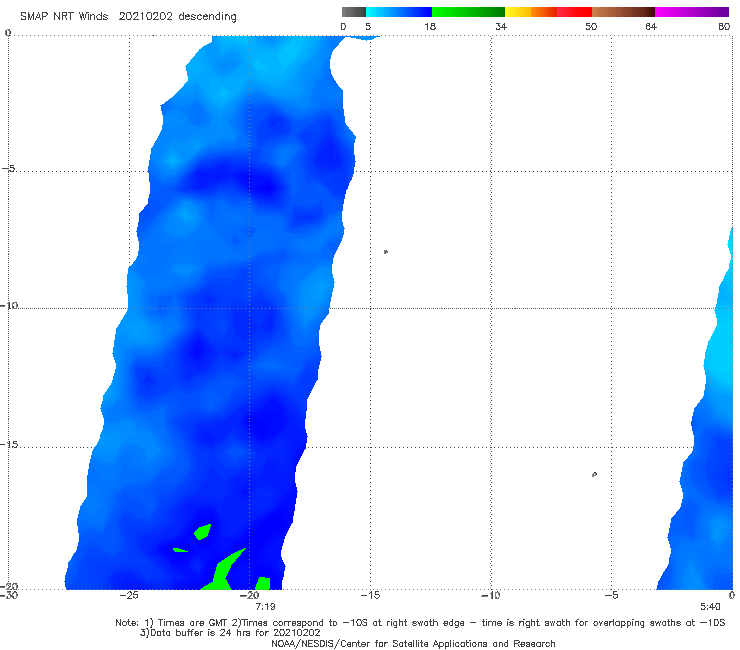Viewport: 740px width, 650px height.
Task: Click the color bar label "50"
Action: (x=591, y=26)
